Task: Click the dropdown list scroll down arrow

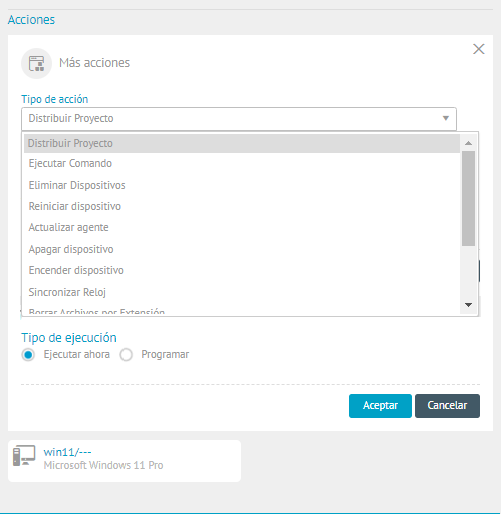Action: pyautogui.click(x=468, y=305)
